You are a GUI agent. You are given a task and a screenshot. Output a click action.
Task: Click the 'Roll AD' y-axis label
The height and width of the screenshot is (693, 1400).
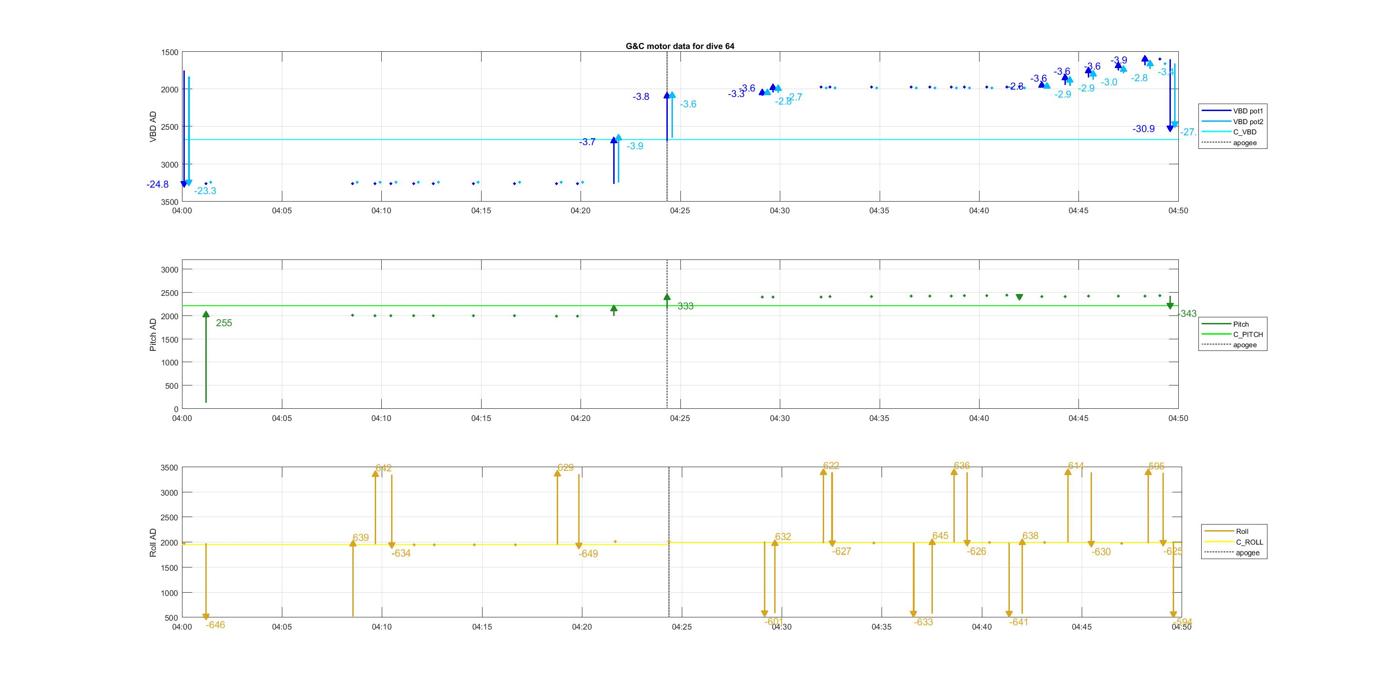point(153,543)
